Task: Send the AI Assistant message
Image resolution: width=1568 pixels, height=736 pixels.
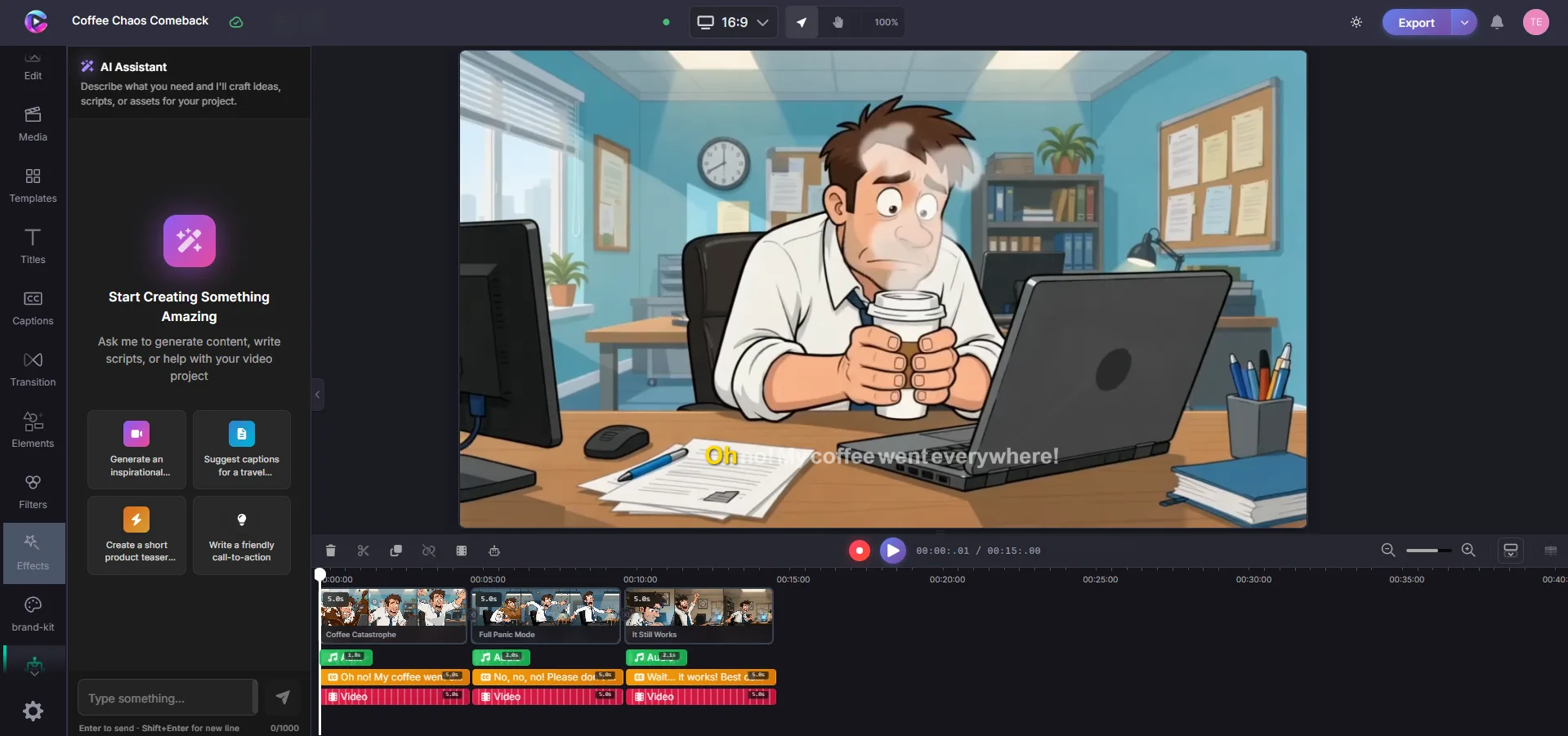Action: click(283, 698)
